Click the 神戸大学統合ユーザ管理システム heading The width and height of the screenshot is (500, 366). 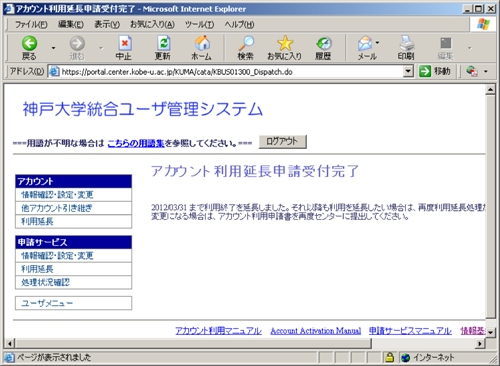[x=143, y=109]
